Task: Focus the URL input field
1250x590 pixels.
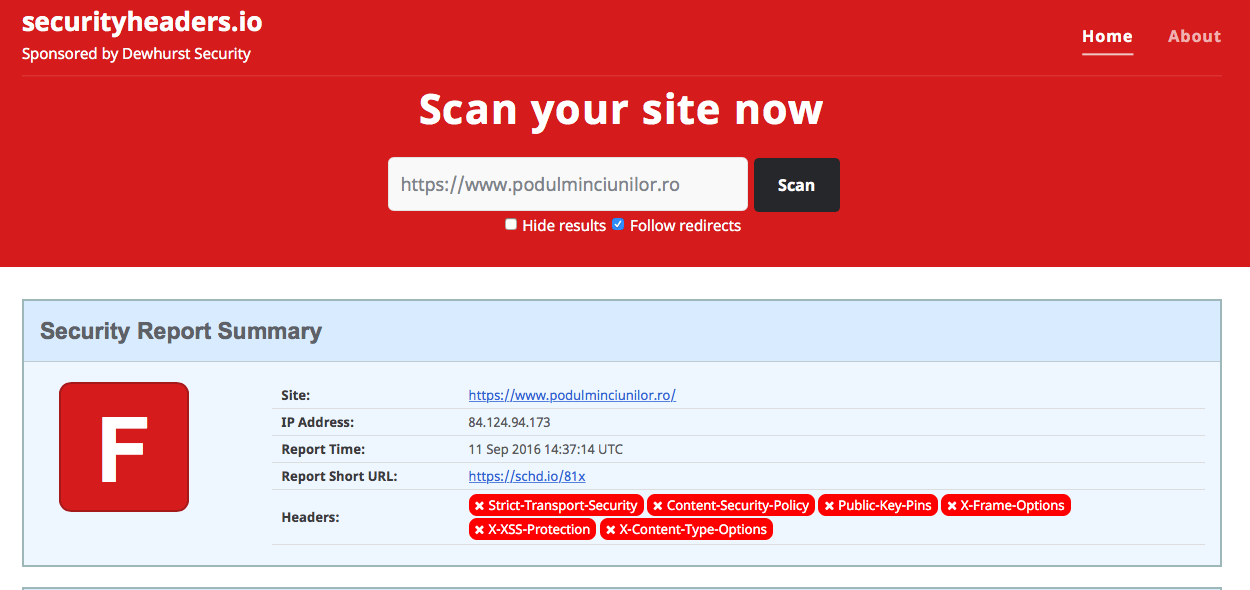Action: [567, 185]
